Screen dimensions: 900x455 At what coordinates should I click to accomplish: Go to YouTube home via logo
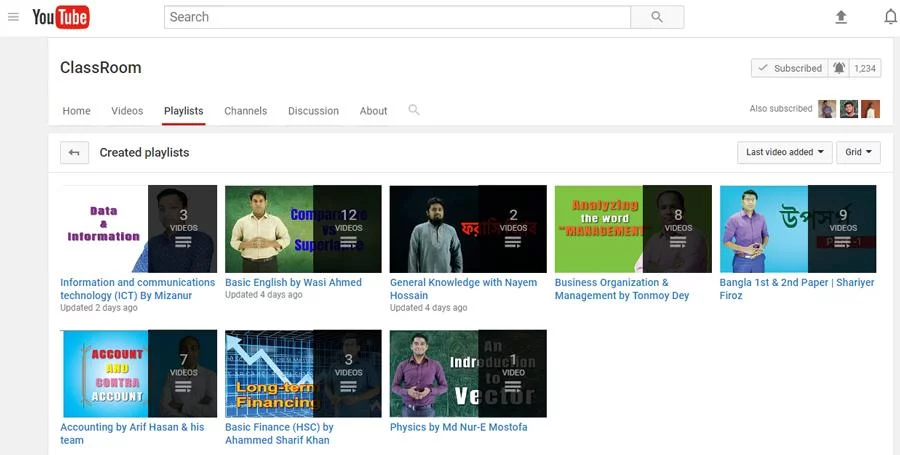[61, 17]
